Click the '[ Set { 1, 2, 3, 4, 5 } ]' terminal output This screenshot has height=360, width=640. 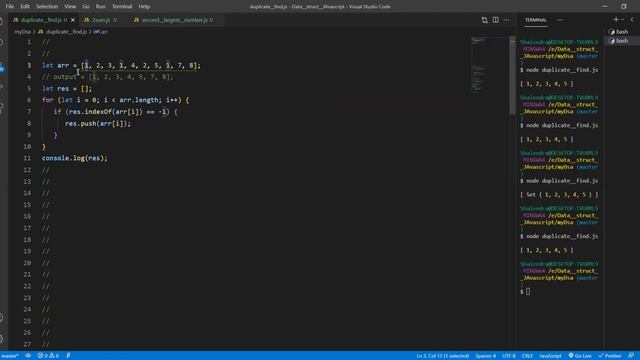[559, 195]
